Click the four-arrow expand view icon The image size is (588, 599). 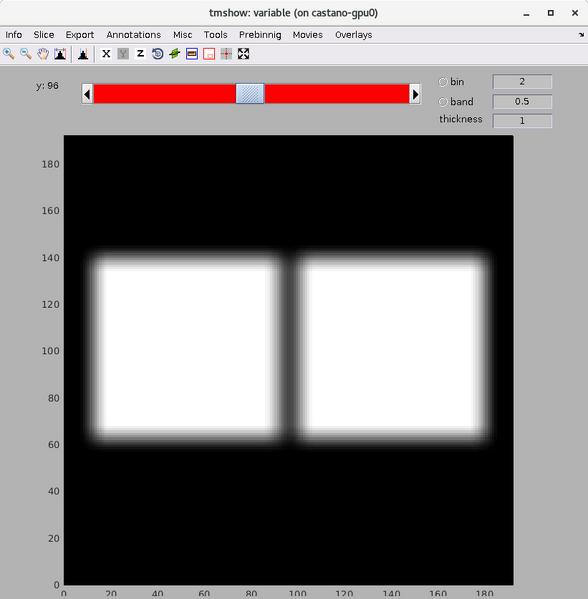click(x=243, y=54)
